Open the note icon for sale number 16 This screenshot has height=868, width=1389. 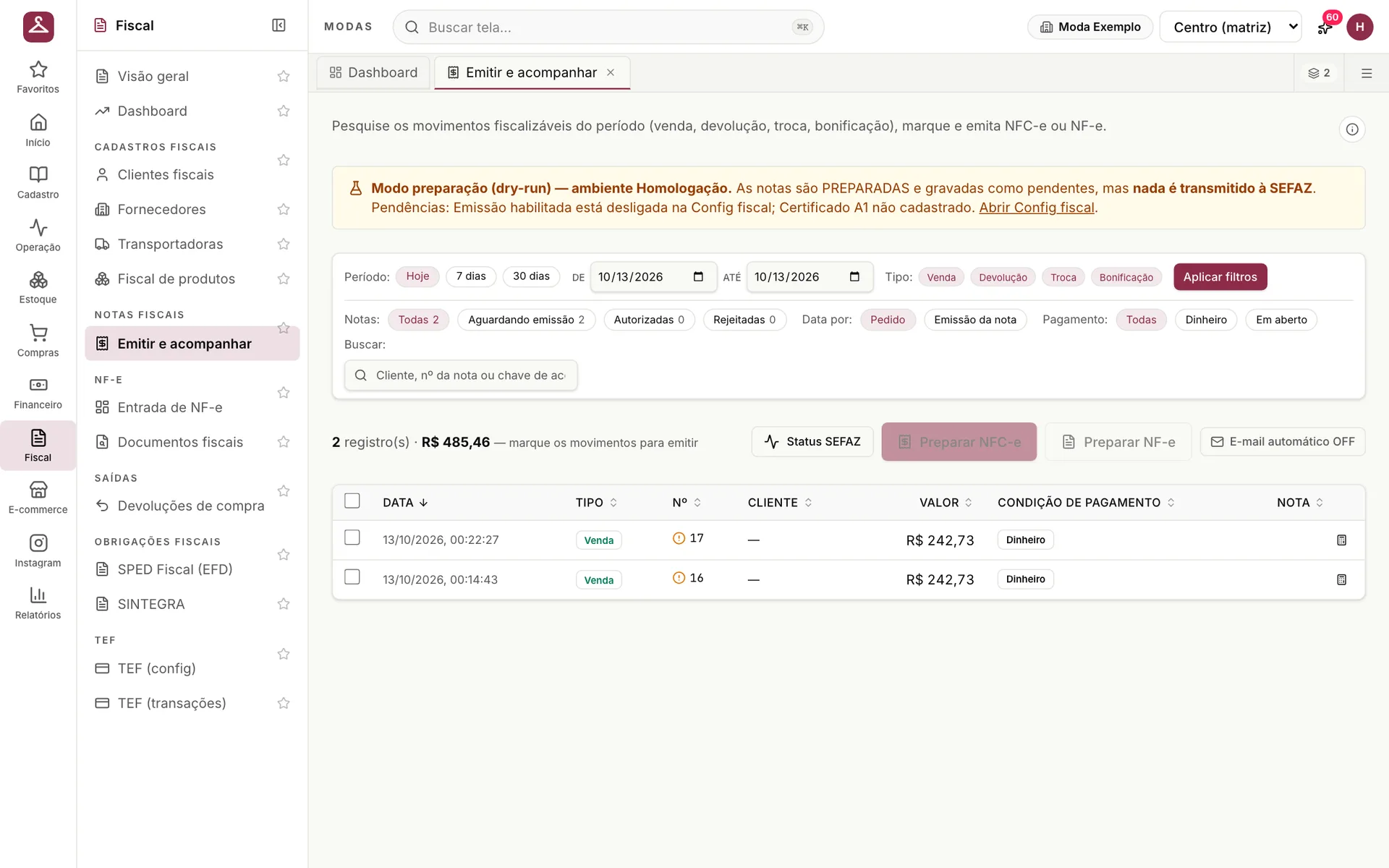[1341, 579]
